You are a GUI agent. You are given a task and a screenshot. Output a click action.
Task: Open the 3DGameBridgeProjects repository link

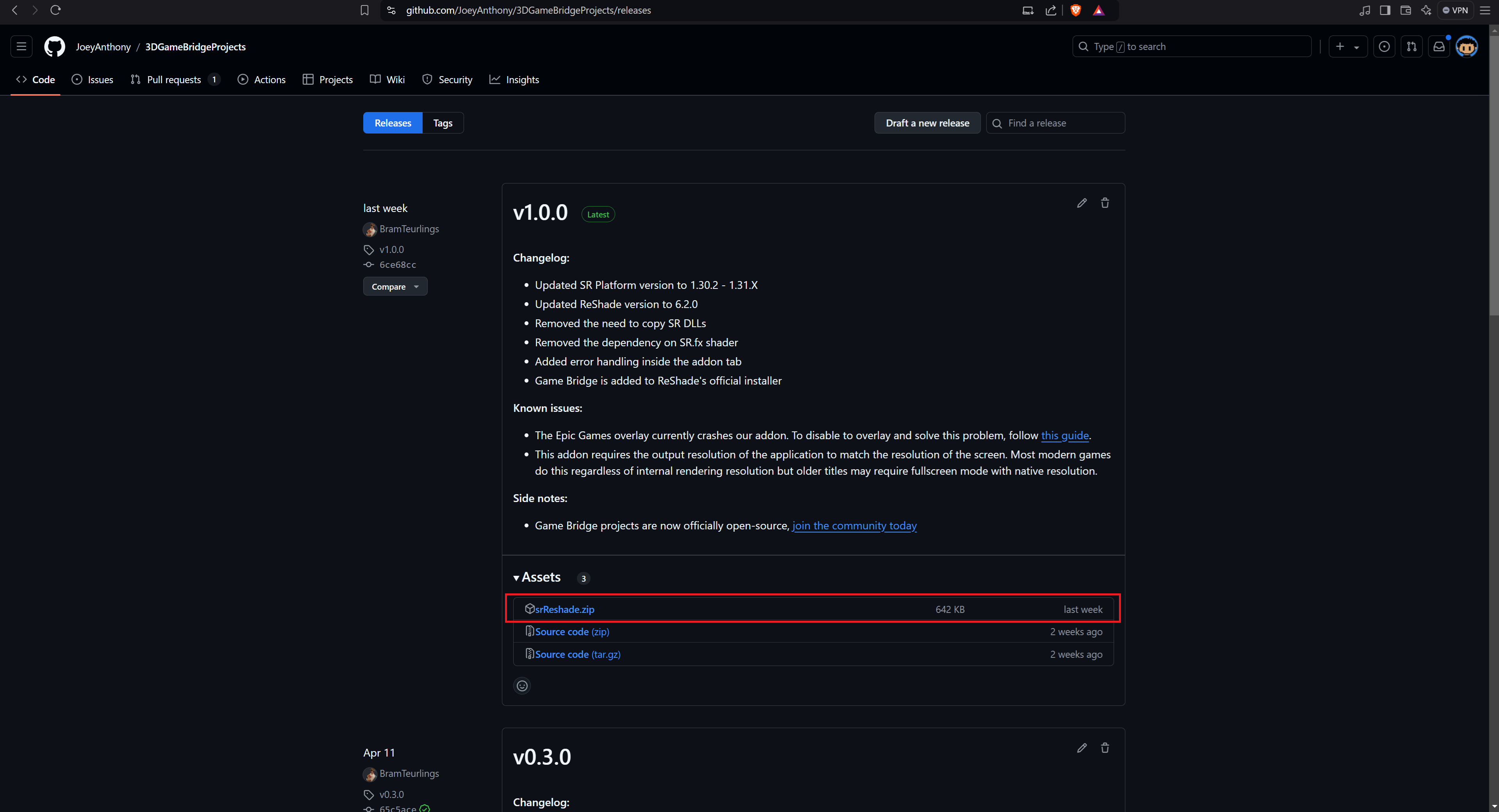click(x=196, y=46)
